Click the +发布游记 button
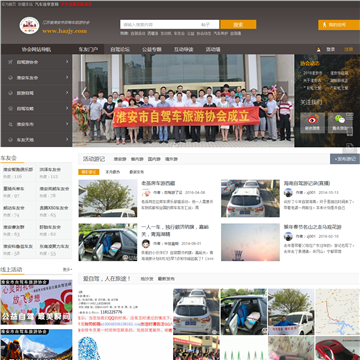 [x=345, y=159]
